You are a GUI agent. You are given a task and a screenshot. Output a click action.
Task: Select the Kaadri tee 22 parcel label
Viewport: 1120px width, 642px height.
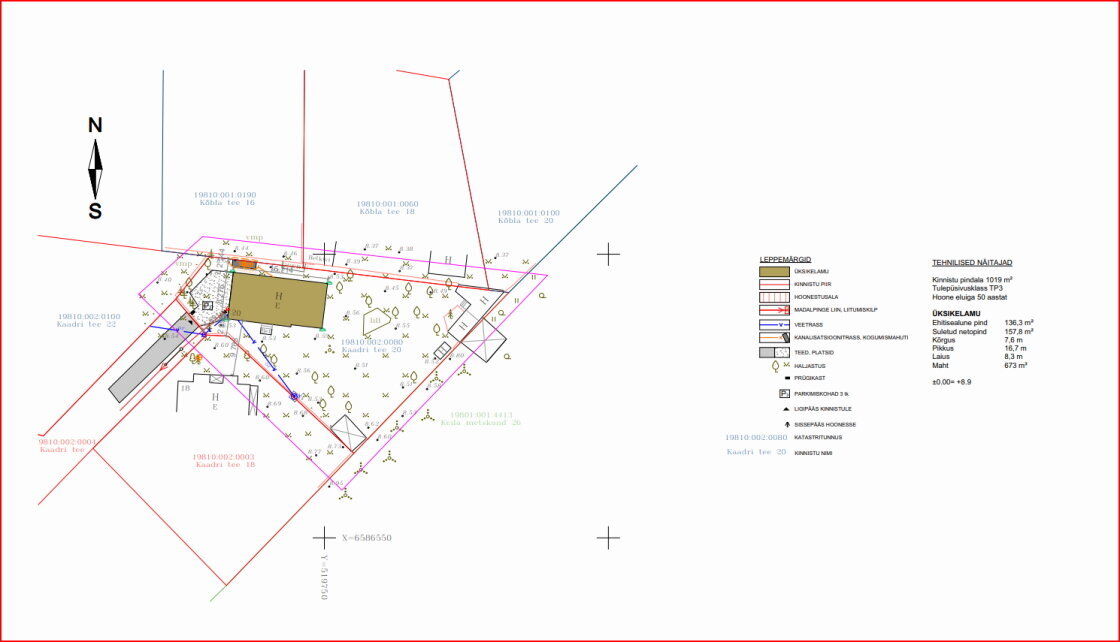[88, 324]
